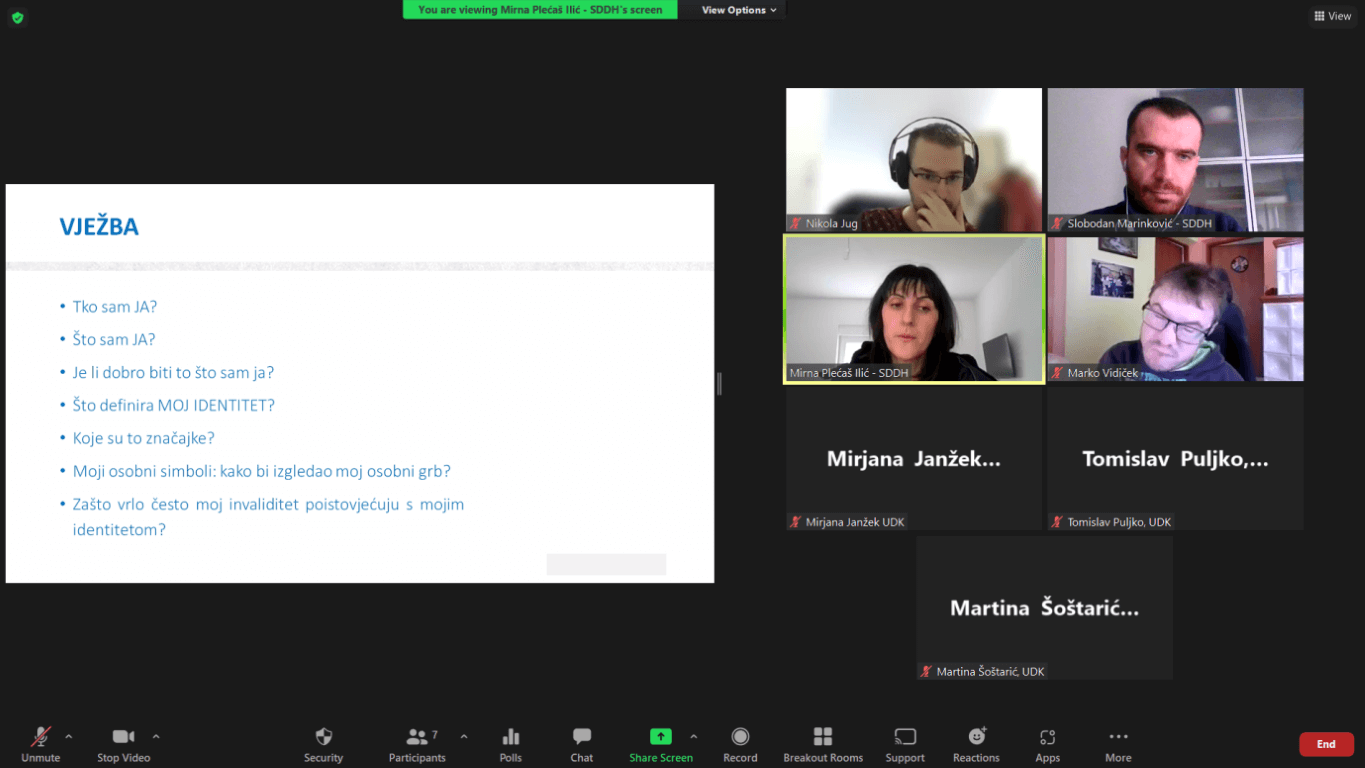This screenshot has height=768, width=1365.
Task: Unmute the microphone
Action: tap(40, 738)
